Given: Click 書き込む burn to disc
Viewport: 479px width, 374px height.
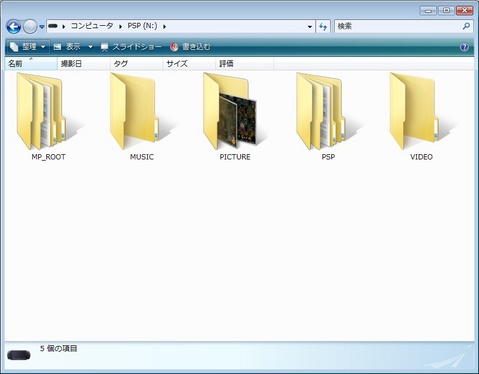Looking at the screenshot, I should (190, 47).
